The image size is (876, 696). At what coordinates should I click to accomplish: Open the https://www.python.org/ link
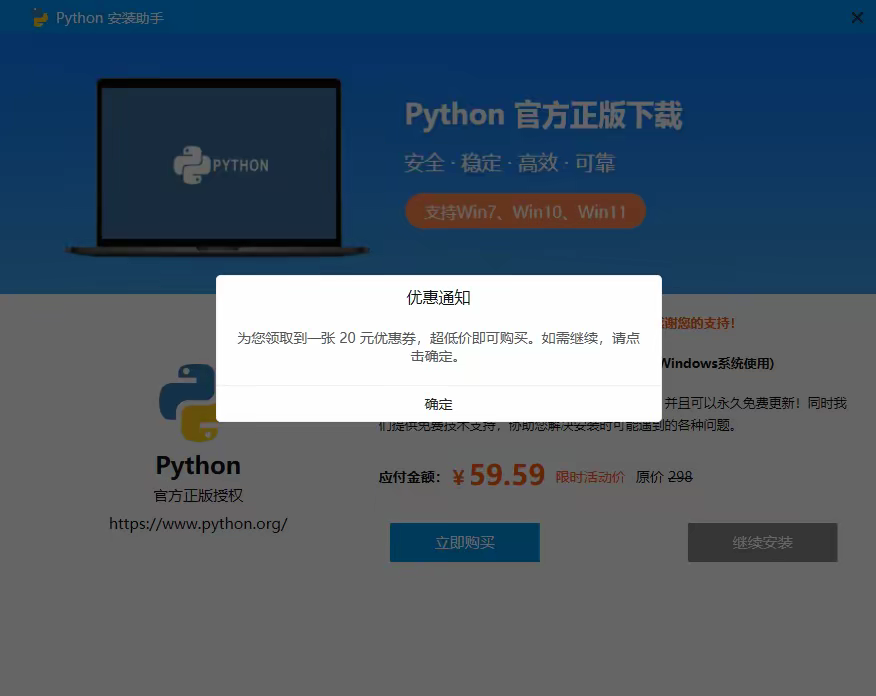coord(198,523)
